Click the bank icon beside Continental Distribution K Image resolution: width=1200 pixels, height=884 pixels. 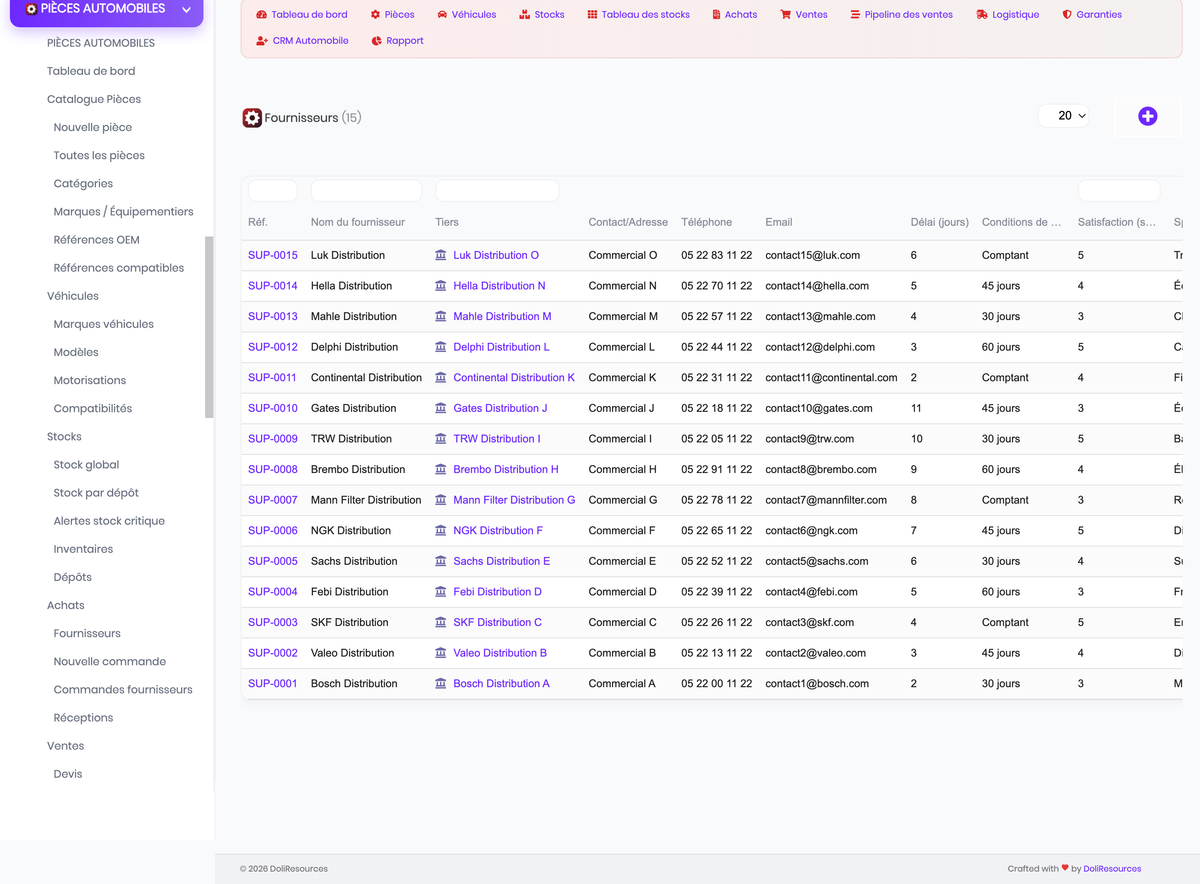(x=441, y=378)
